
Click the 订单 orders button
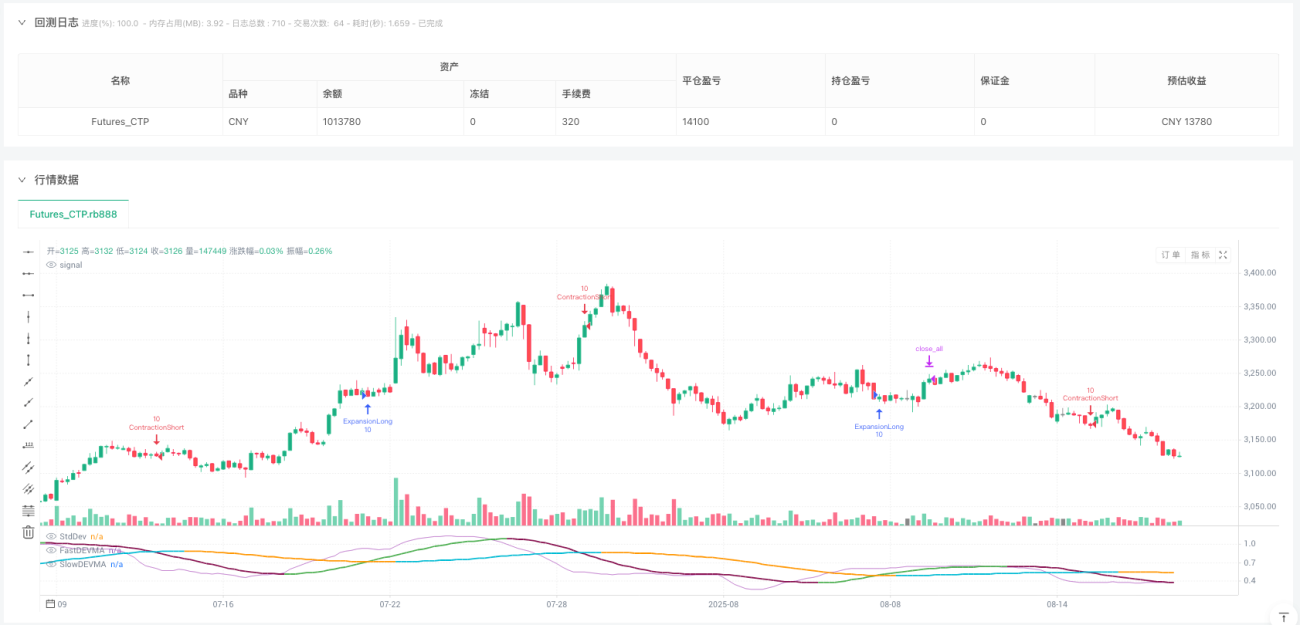click(x=1170, y=254)
